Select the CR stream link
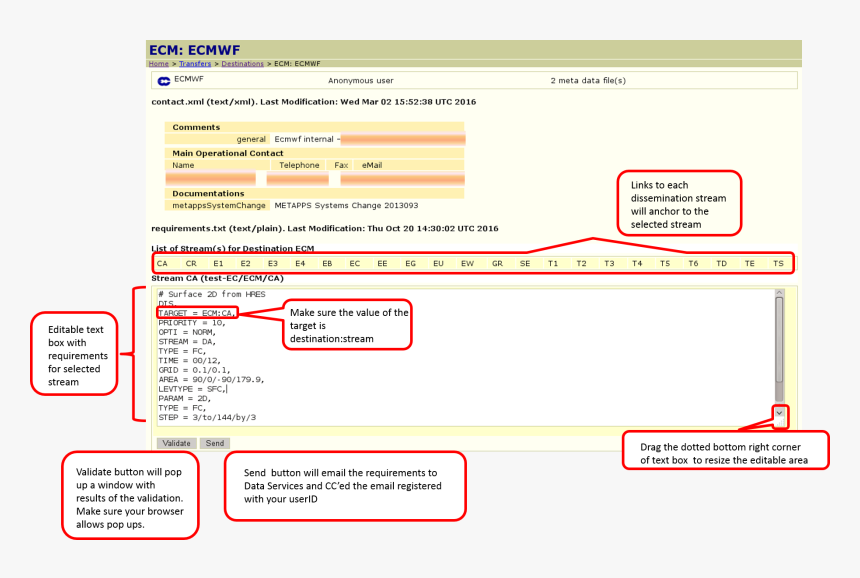This screenshot has width=860, height=578. [x=190, y=263]
